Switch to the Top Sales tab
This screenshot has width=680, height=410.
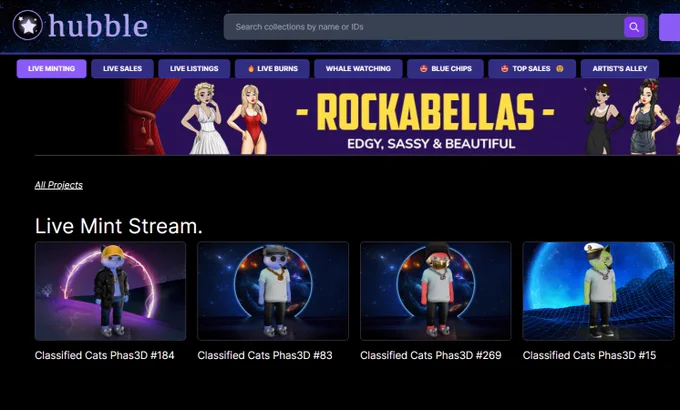[x=532, y=69]
